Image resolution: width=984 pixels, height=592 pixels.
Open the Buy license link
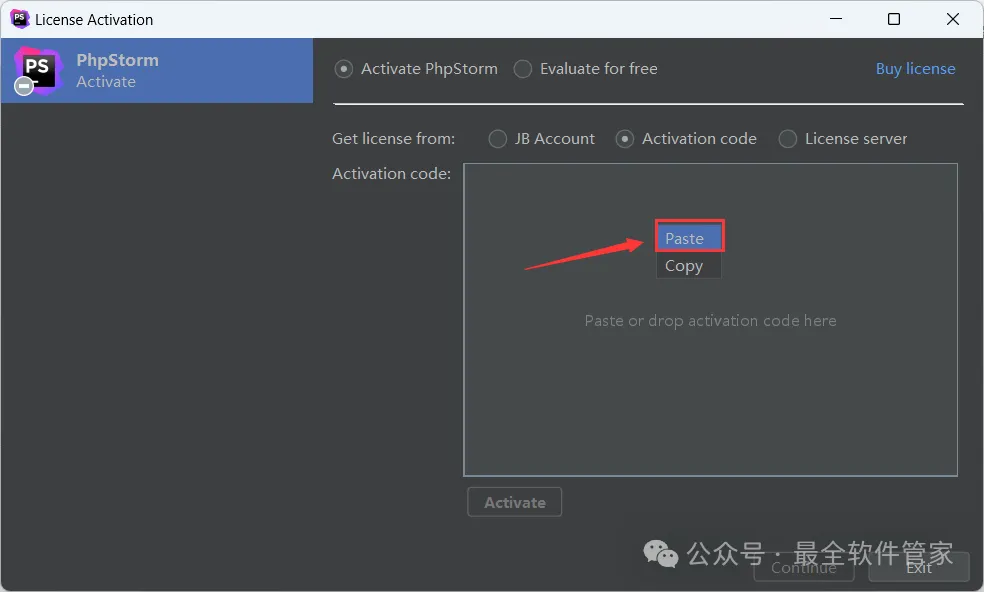pyautogui.click(x=916, y=68)
